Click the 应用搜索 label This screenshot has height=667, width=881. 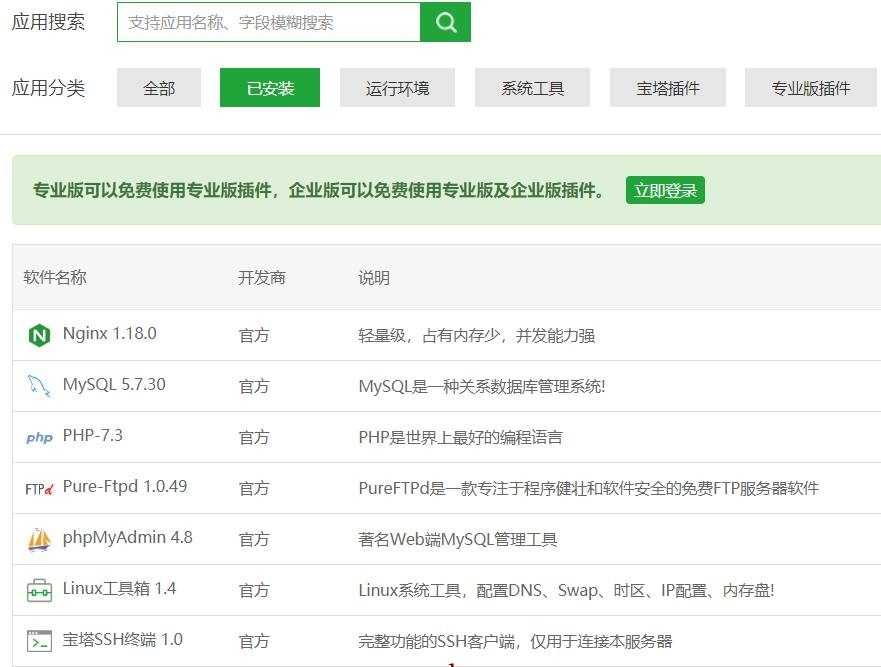(48, 22)
